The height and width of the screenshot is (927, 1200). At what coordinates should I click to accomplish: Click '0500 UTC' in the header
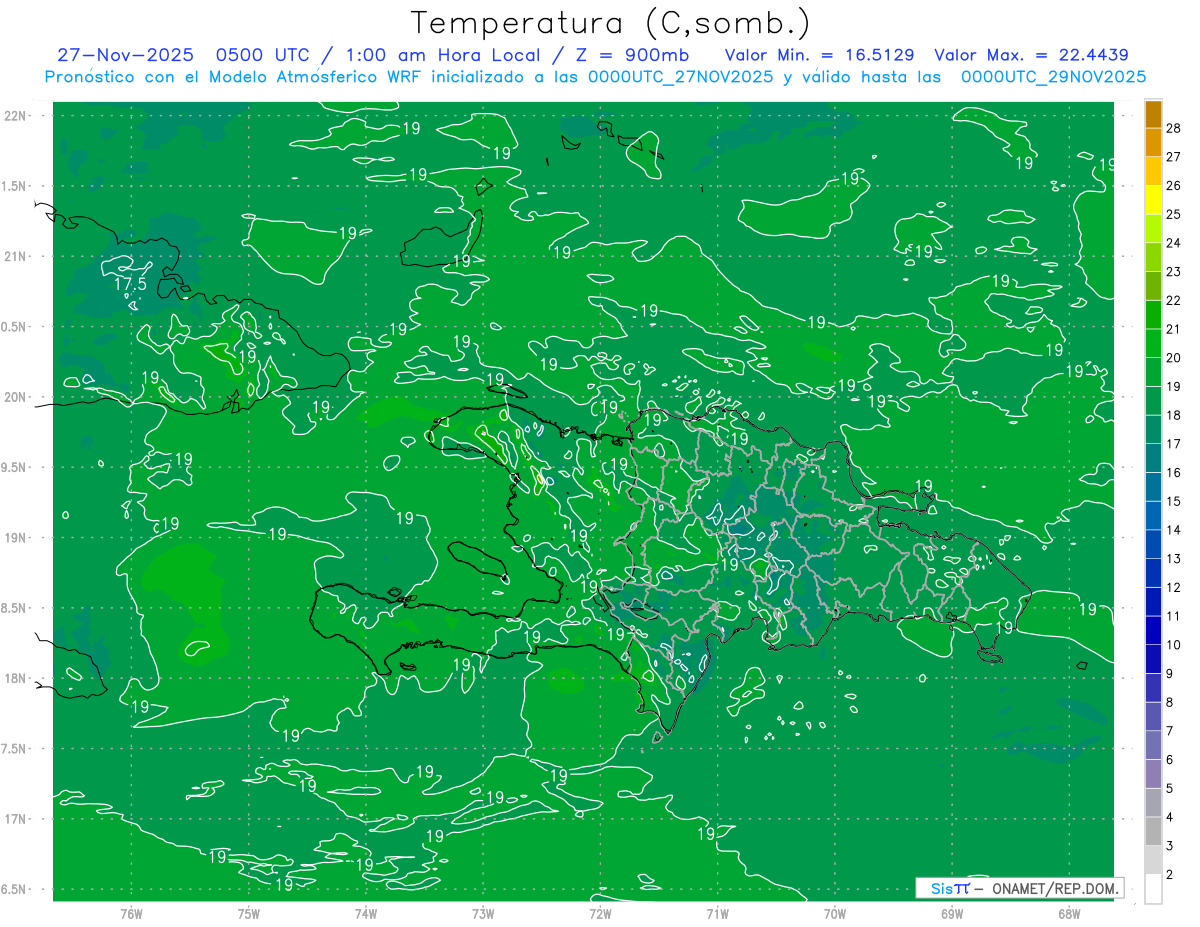pyautogui.click(x=261, y=56)
